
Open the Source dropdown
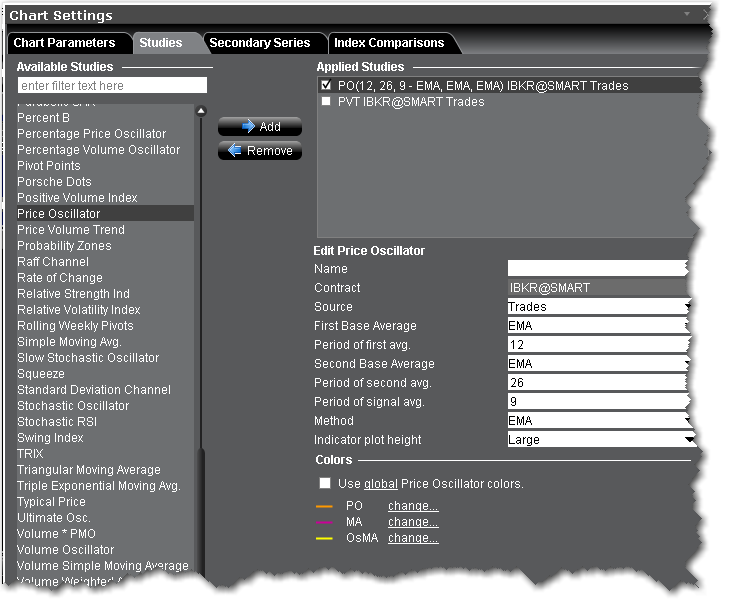coord(598,307)
